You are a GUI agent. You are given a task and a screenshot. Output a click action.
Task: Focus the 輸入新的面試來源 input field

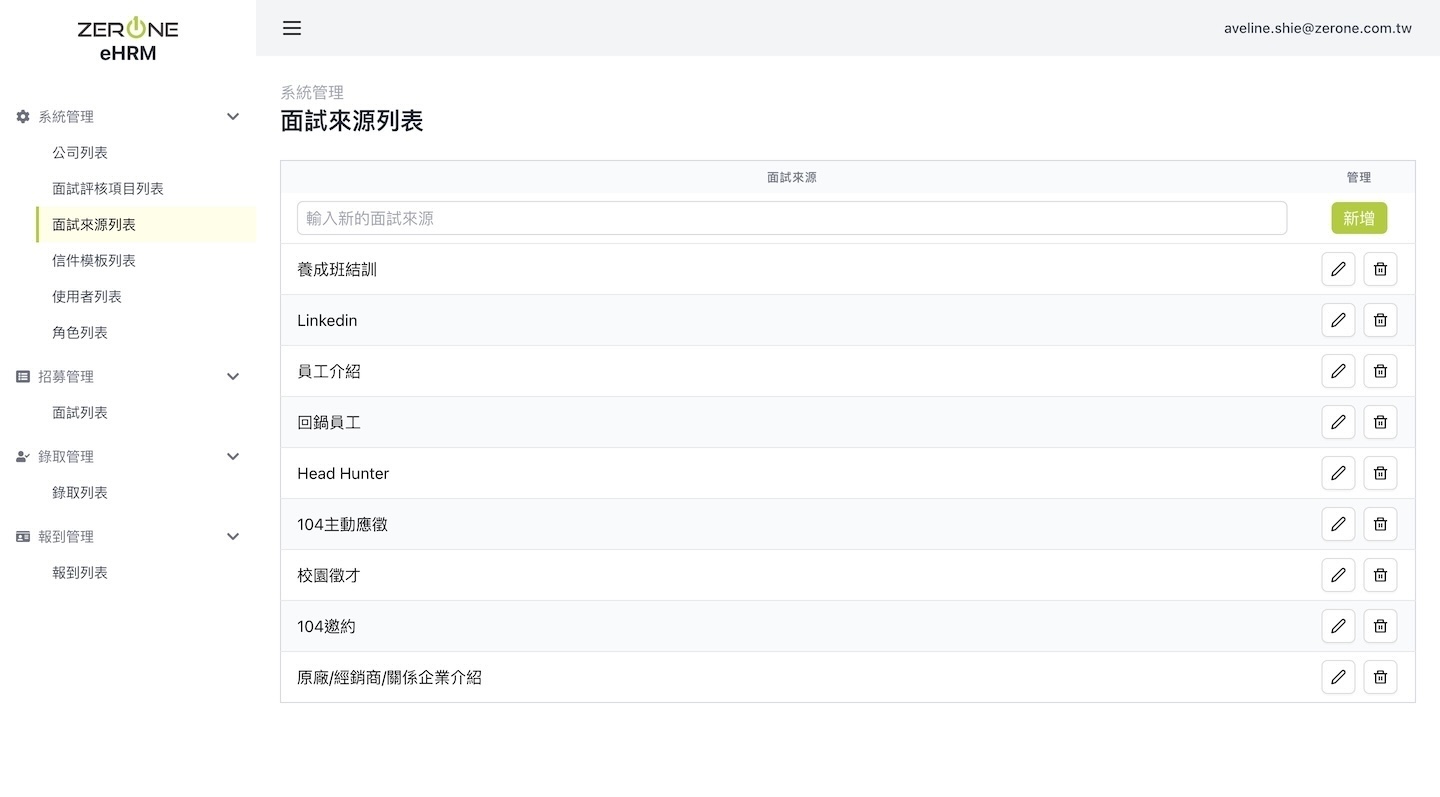(791, 218)
